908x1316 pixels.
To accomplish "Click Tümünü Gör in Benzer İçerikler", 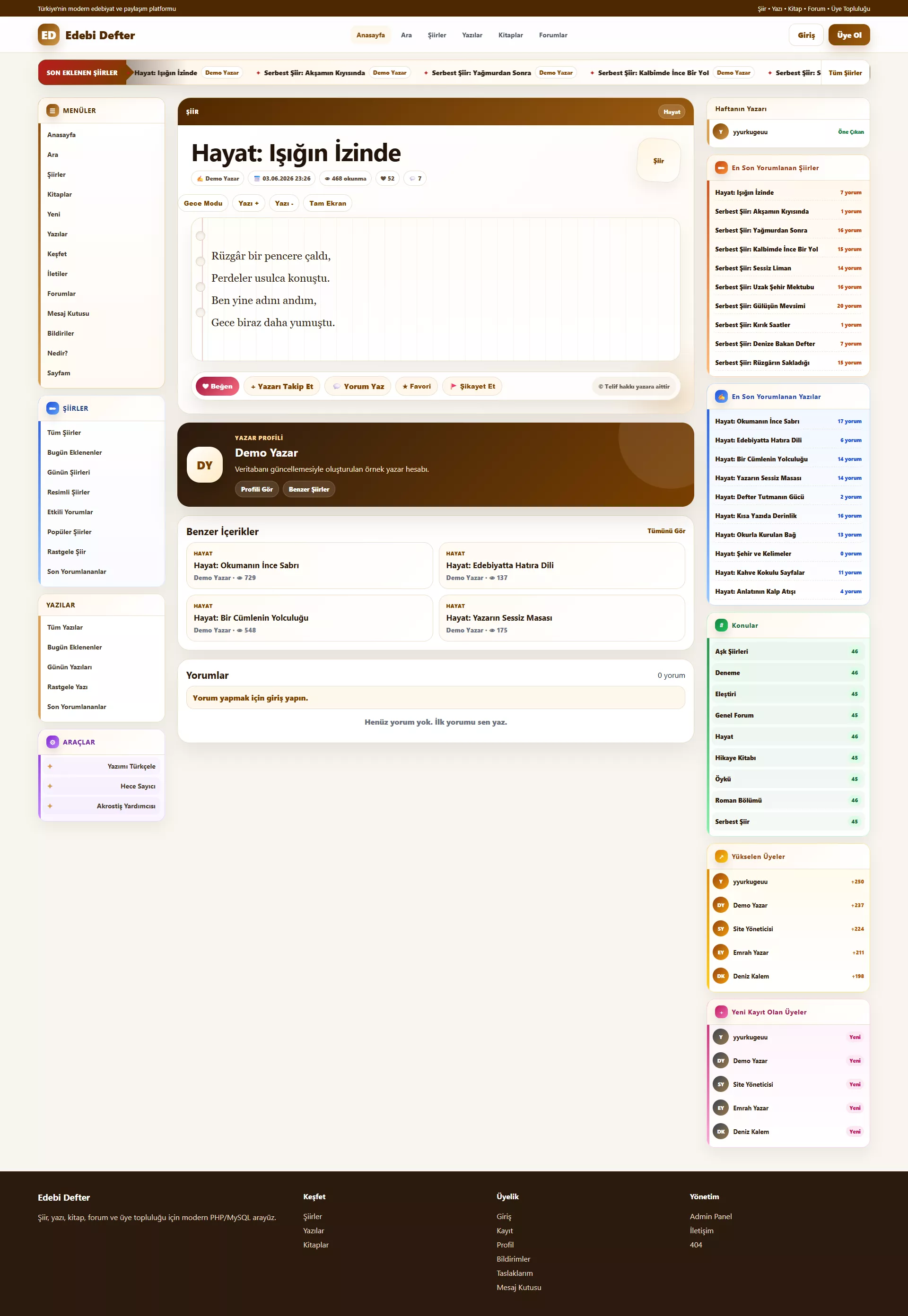I will [666, 531].
